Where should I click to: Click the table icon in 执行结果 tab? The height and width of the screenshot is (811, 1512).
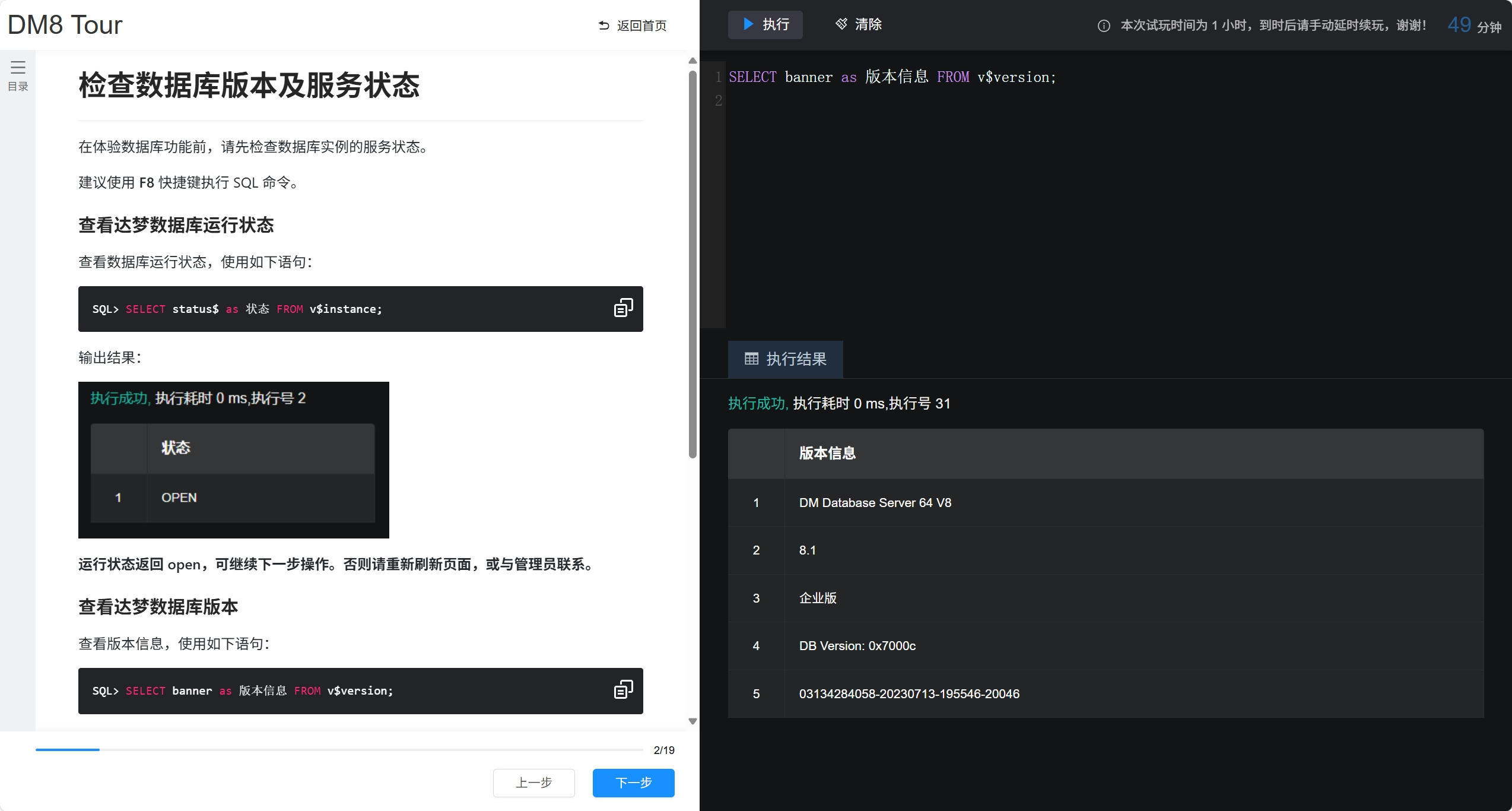pyautogui.click(x=751, y=359)
